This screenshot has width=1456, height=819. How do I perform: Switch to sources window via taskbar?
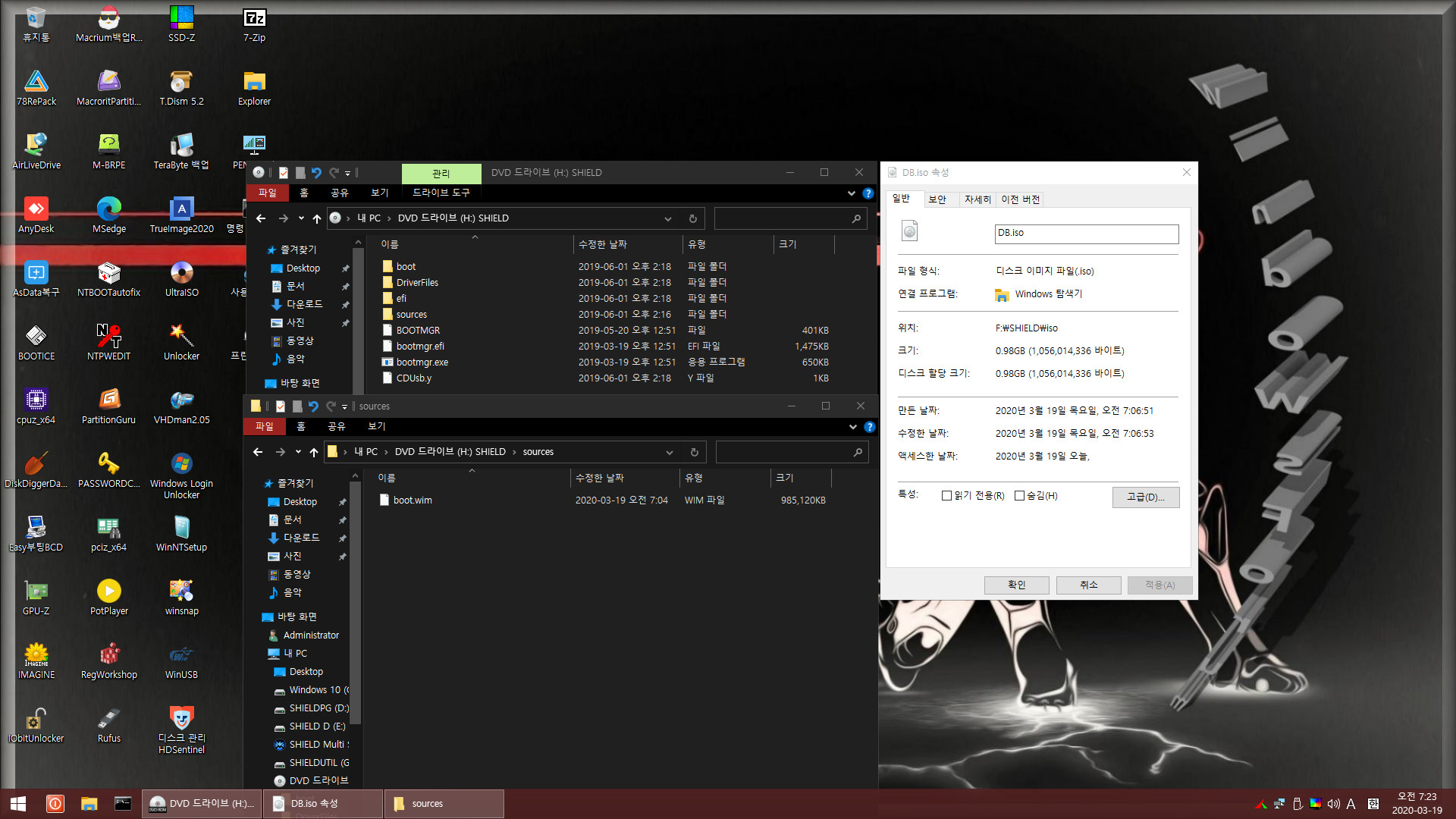pos(444,804)
